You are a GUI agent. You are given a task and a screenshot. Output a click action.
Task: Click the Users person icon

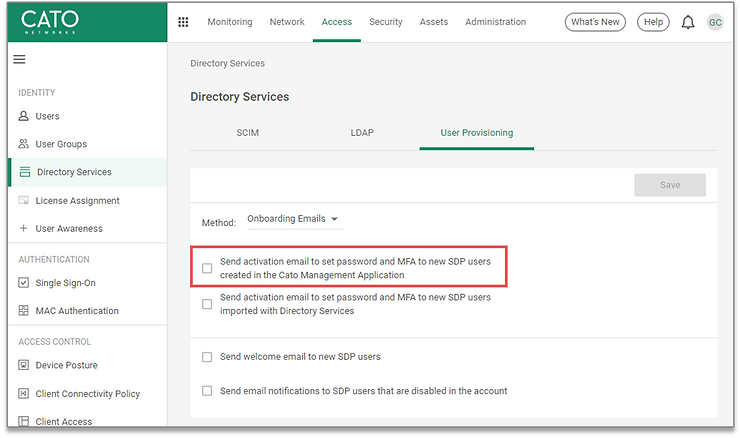tap(24, 116)
